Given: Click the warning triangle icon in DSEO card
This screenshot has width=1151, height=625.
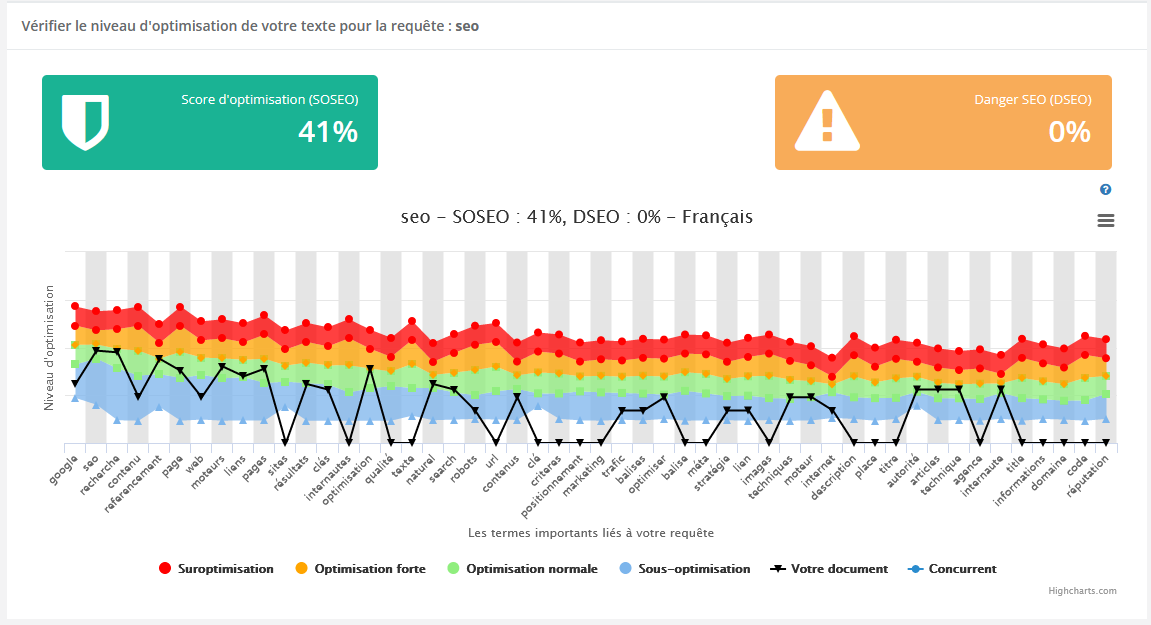Looking at the screenshot, I should [826, 122].
